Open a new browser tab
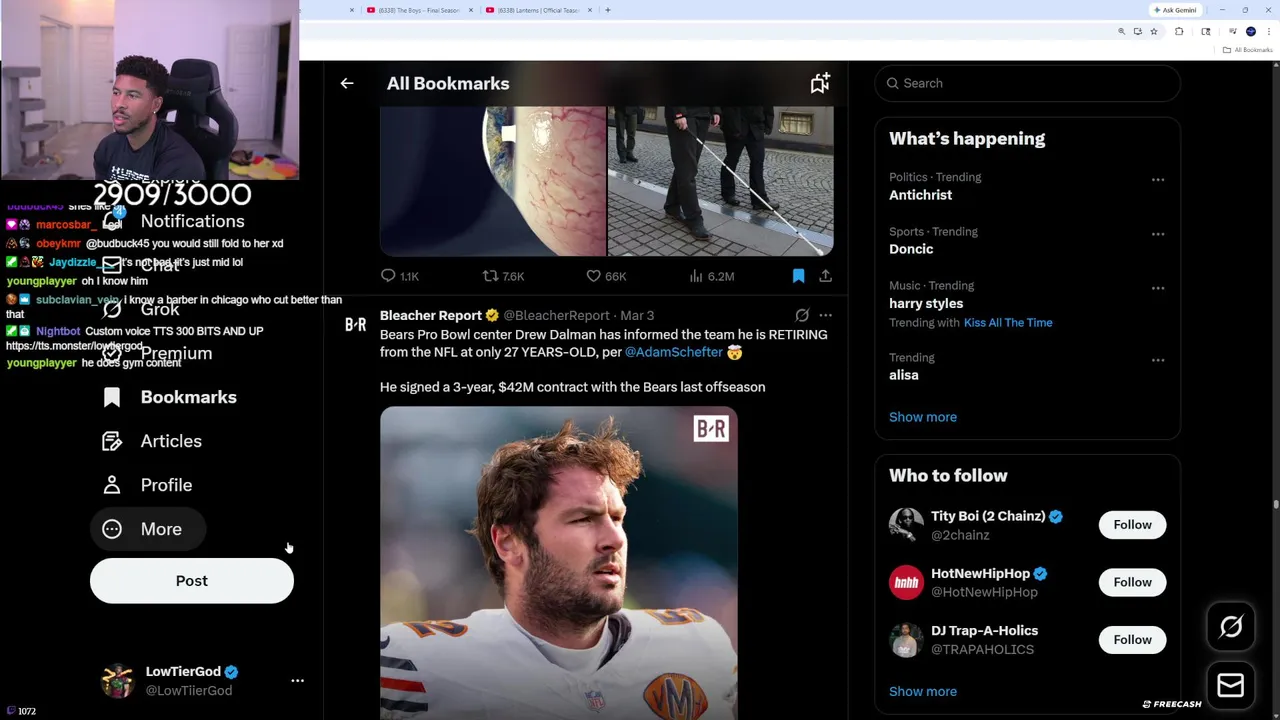The width and height of the screenshot is (1280, 720). pyautogui.click(x=608, y=10)
